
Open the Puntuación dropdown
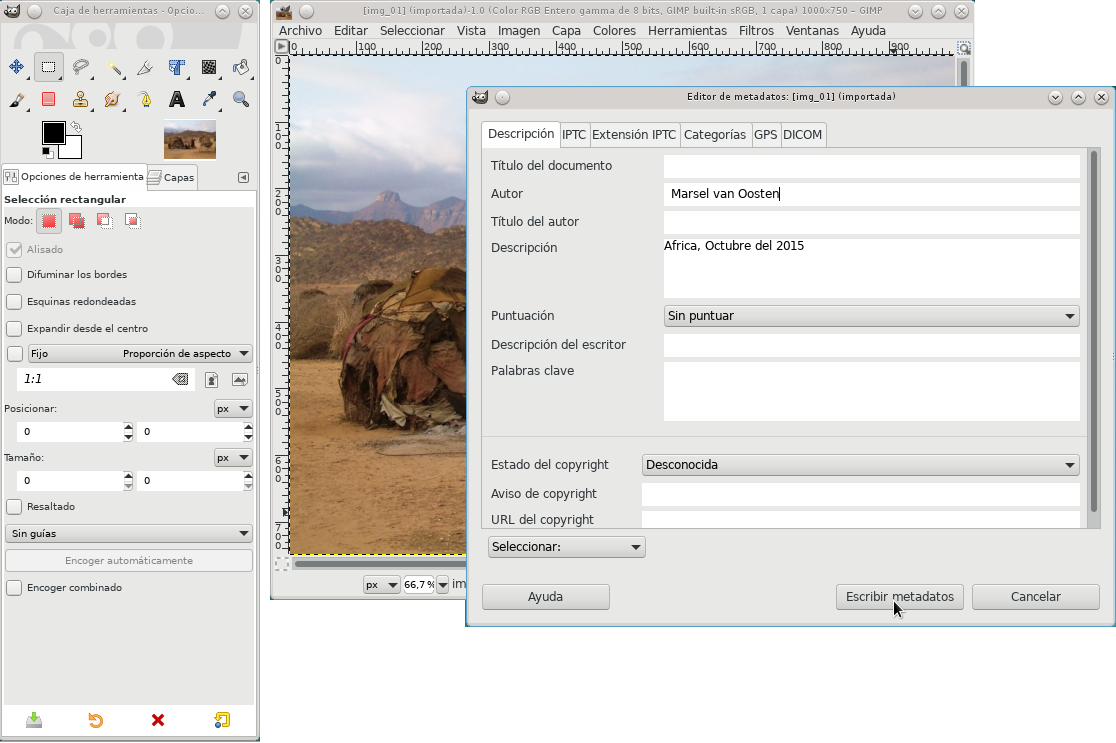(x=871, y=316)
